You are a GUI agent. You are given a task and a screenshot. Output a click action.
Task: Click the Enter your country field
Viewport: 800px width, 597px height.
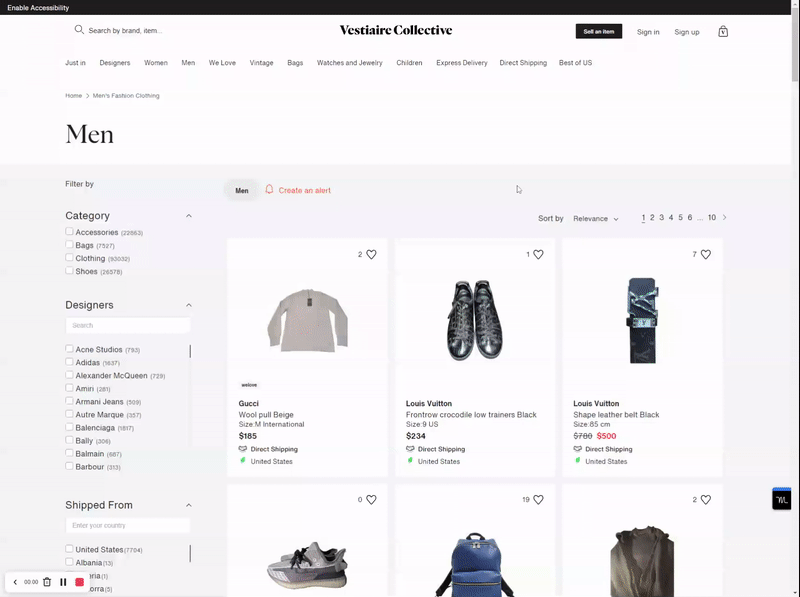point(128,525)
